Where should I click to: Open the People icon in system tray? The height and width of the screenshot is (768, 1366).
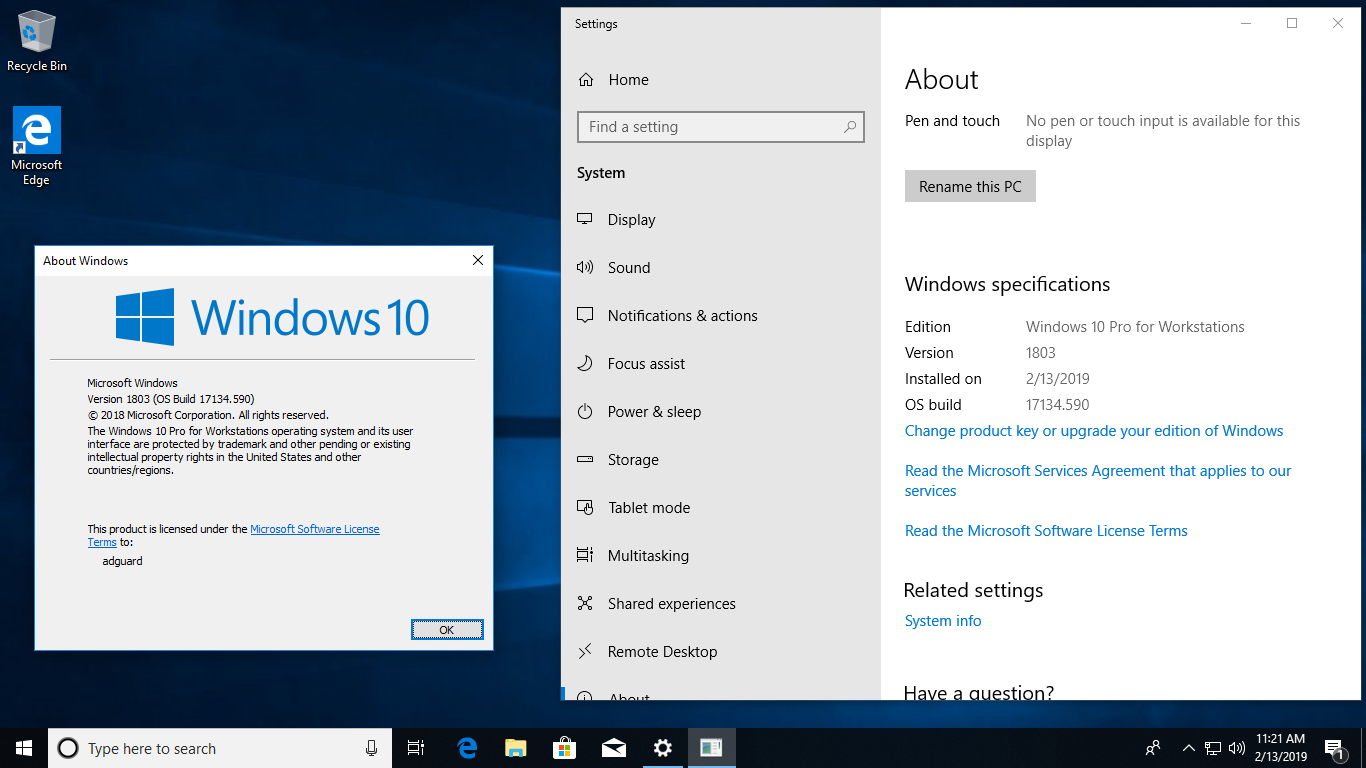tap(1153, 748)
